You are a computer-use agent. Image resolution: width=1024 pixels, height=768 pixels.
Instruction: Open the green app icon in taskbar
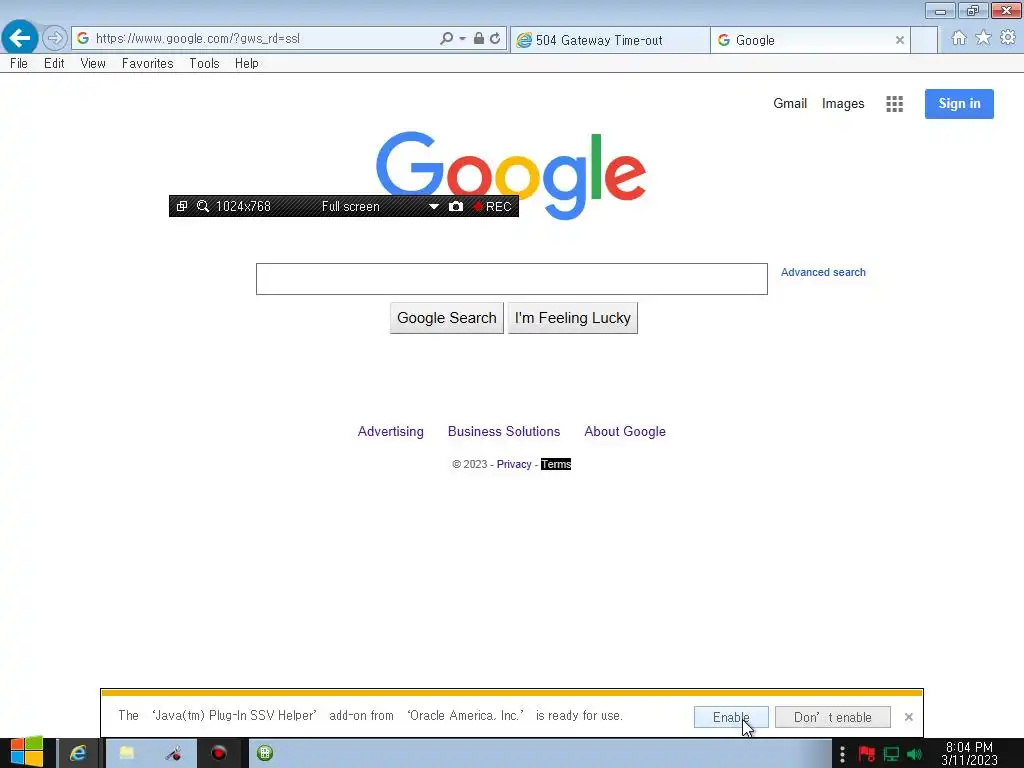[x=264, y=753]
